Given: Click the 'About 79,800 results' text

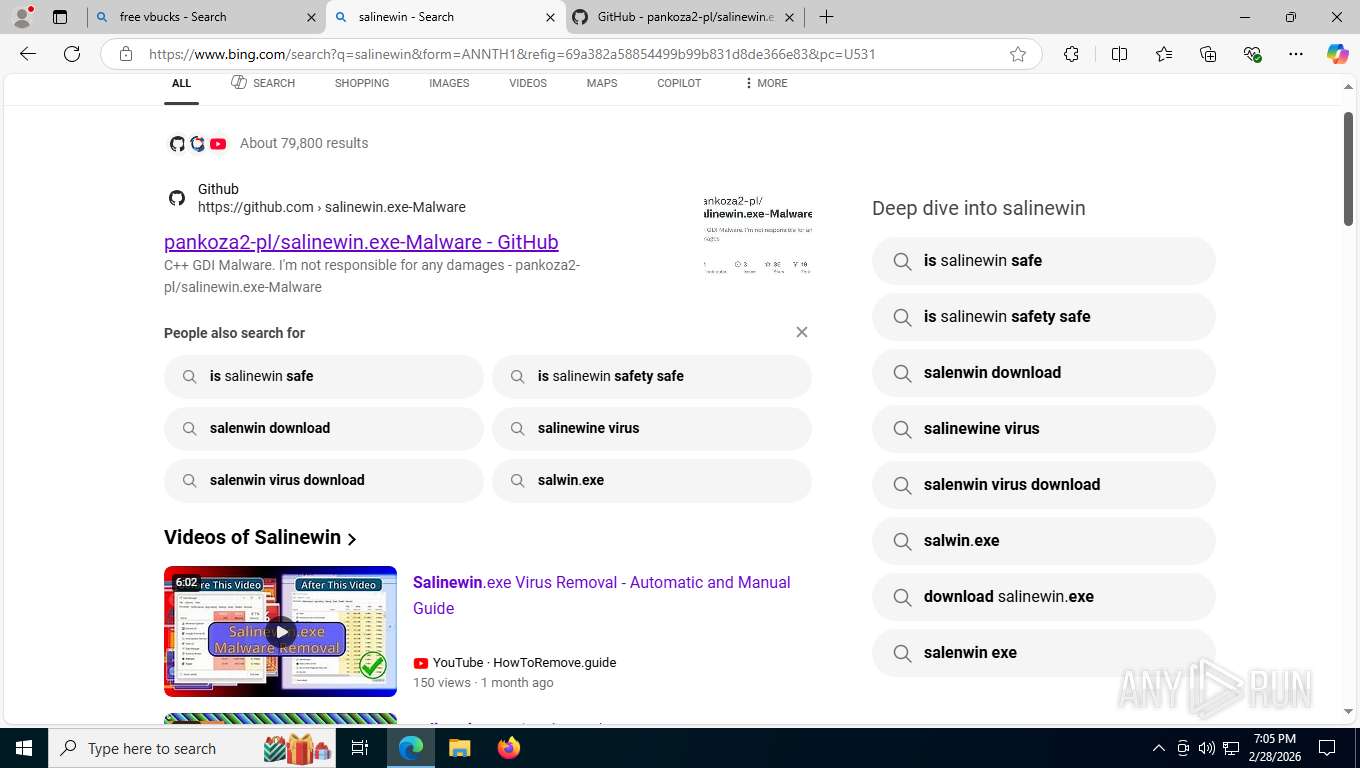Looking at the screenshot, I should tap(304, 143).
